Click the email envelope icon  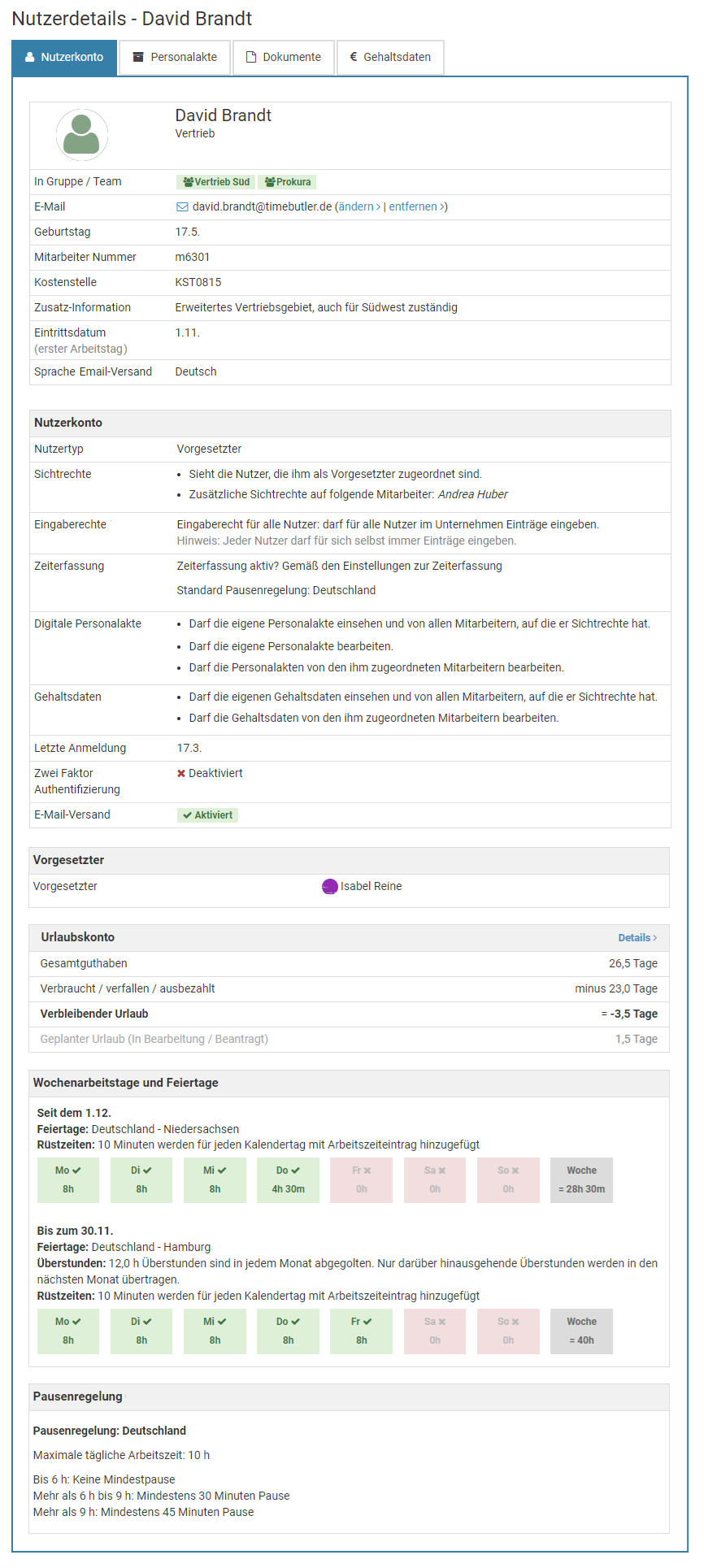(182, 207)
